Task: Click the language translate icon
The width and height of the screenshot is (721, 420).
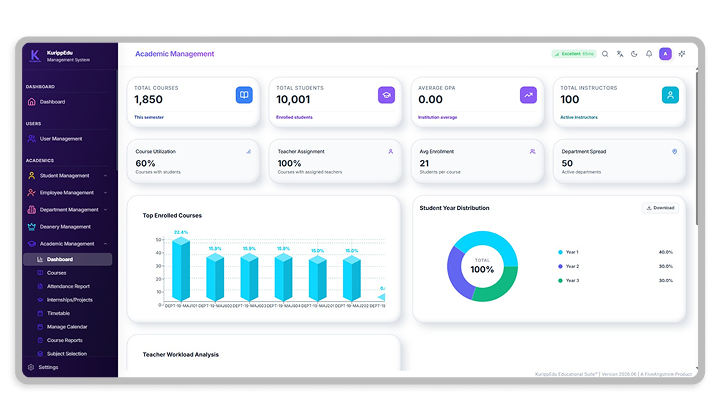Action: (x=620, y=54)
